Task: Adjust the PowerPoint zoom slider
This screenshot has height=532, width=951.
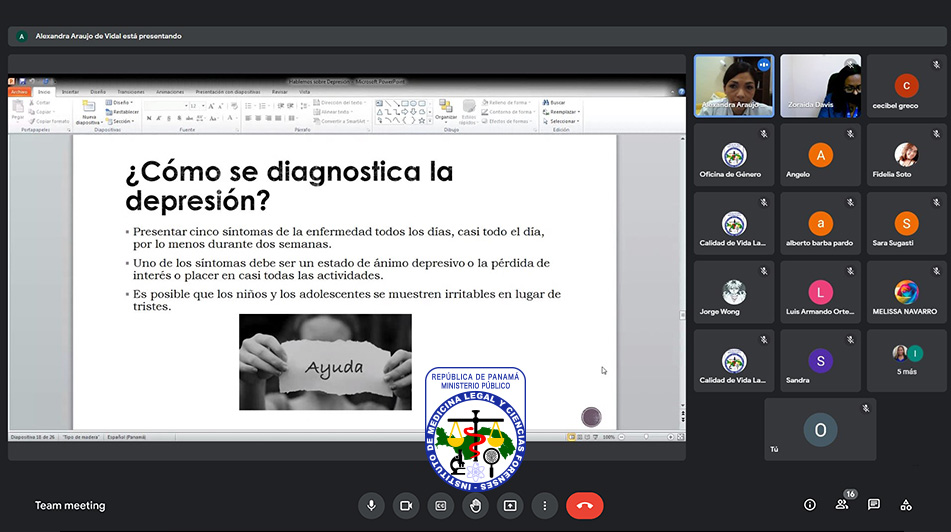Action: pyautogui.click(x=646, y=437)
